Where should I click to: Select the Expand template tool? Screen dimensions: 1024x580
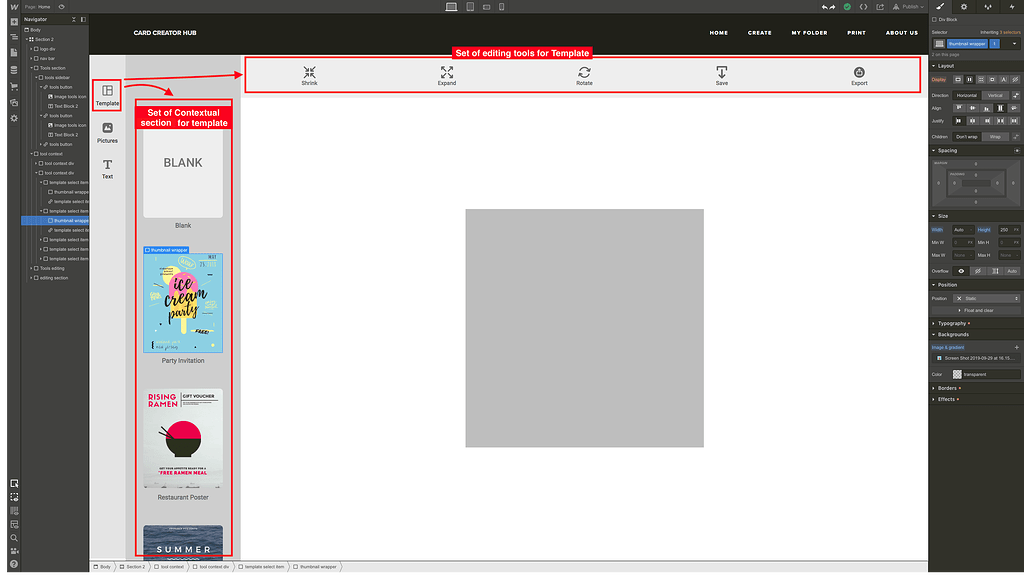(446, 75)
